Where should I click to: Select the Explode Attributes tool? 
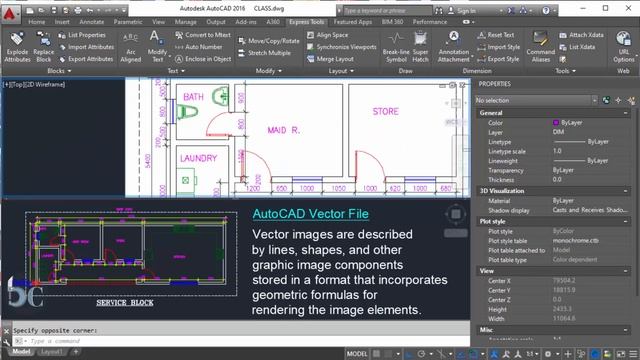click(x=17, y=47)
